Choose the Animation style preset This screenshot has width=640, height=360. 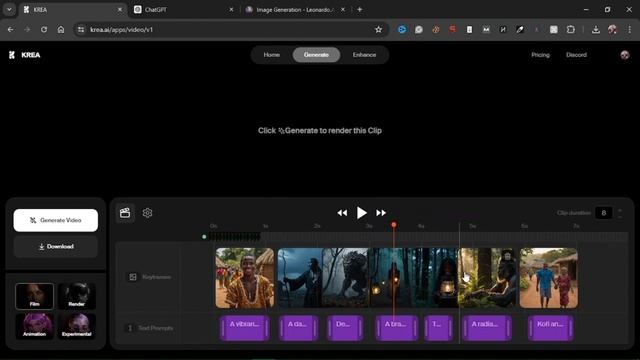(x=34, y=326)
